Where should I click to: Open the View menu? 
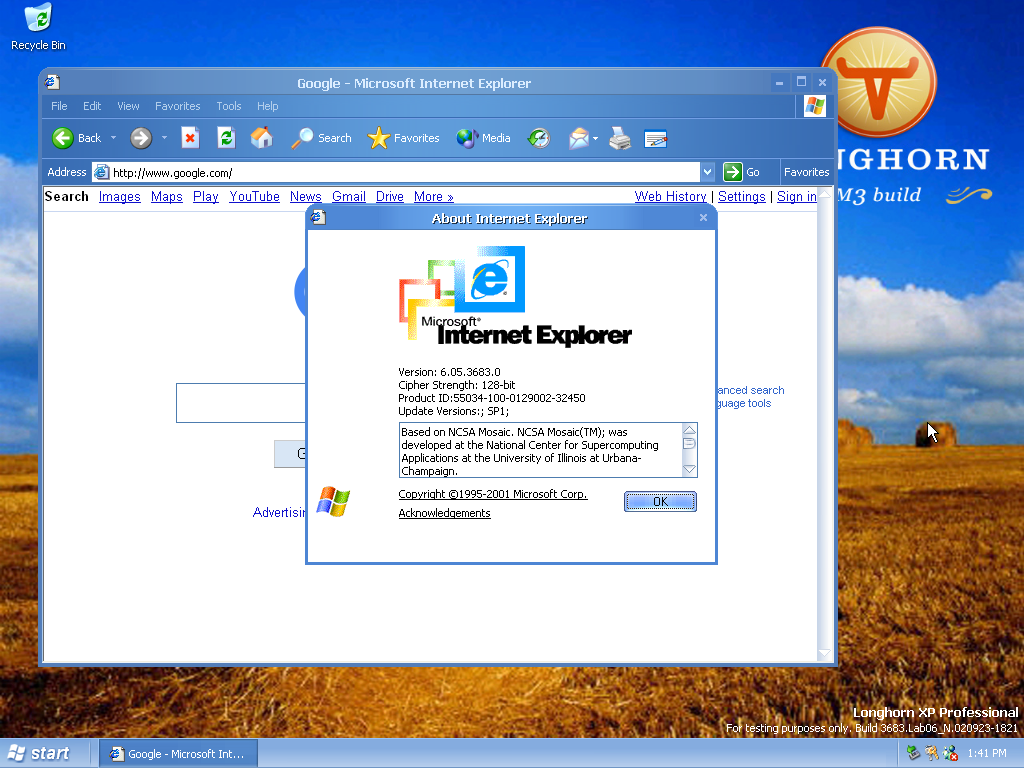tap(128, 106)
